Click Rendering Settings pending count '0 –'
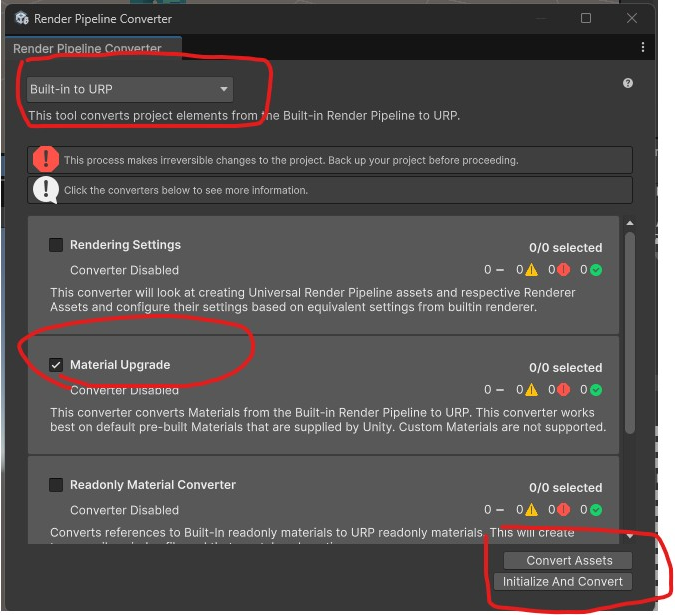This screenshot has width=675, height=615. [494, 270]
